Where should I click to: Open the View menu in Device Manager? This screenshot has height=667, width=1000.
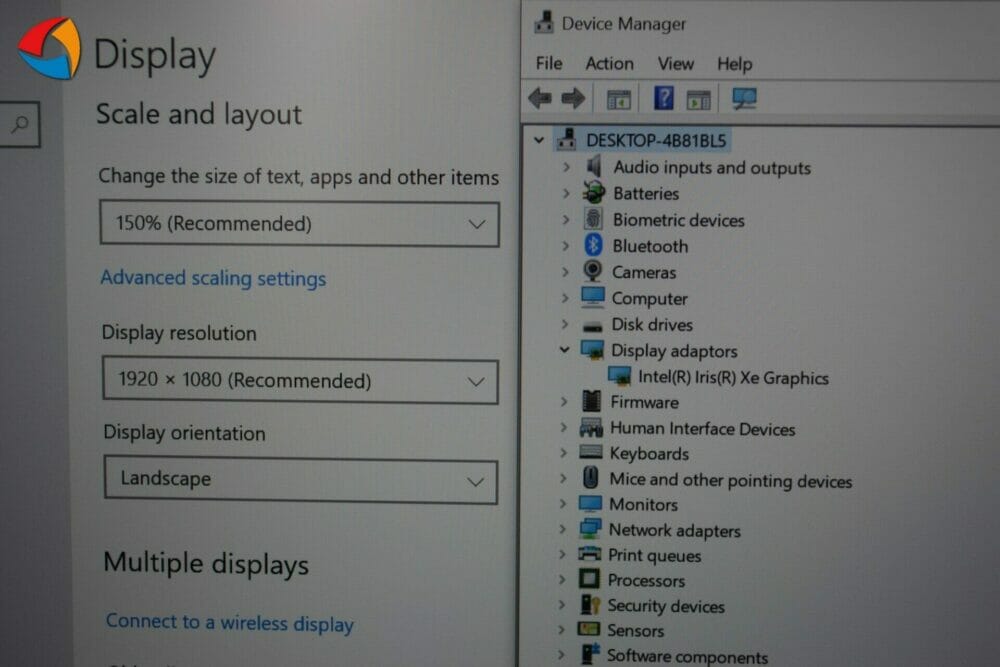676,64
